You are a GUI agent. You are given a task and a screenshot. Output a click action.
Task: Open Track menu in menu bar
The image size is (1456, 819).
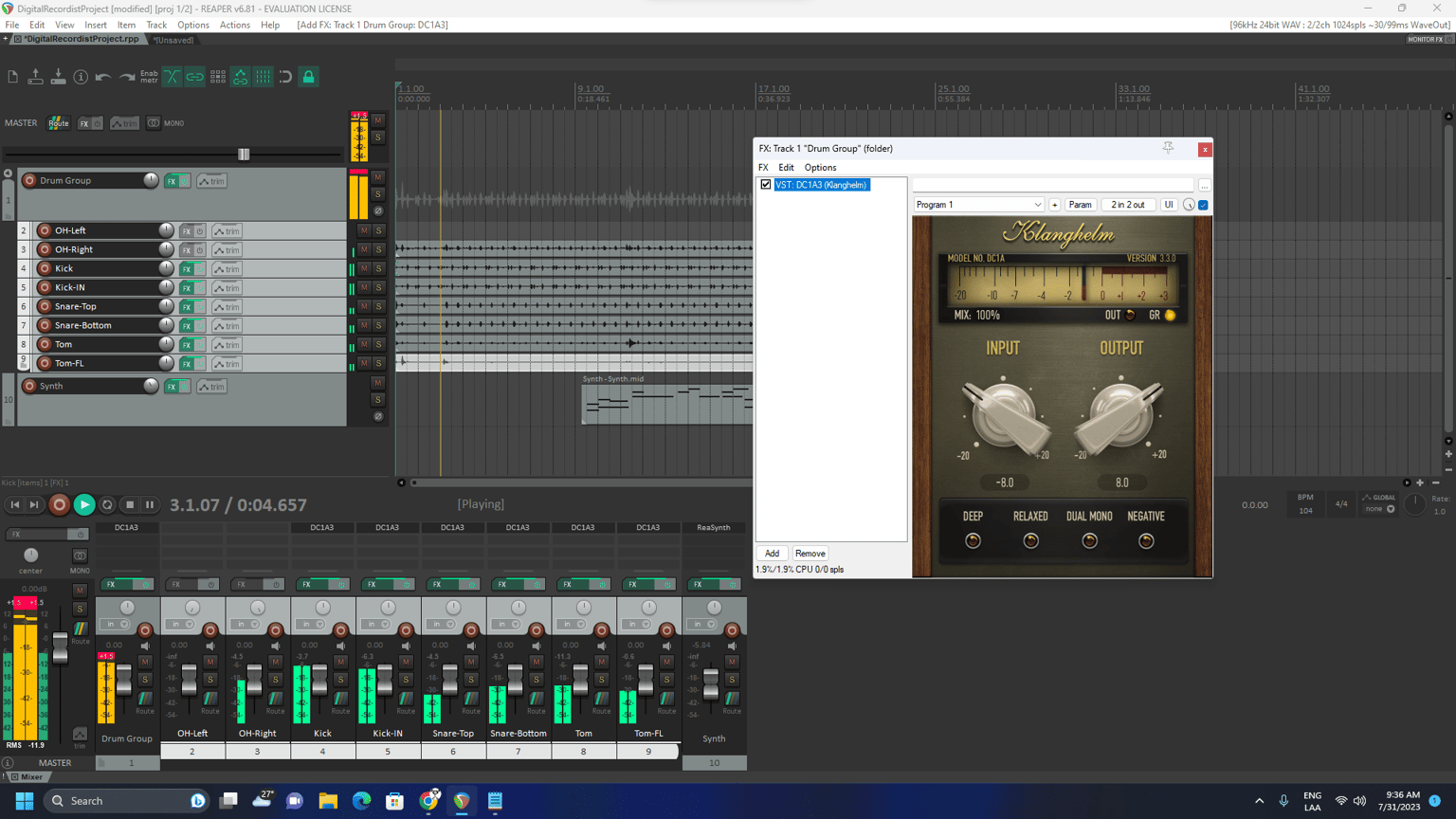(156, 25)
